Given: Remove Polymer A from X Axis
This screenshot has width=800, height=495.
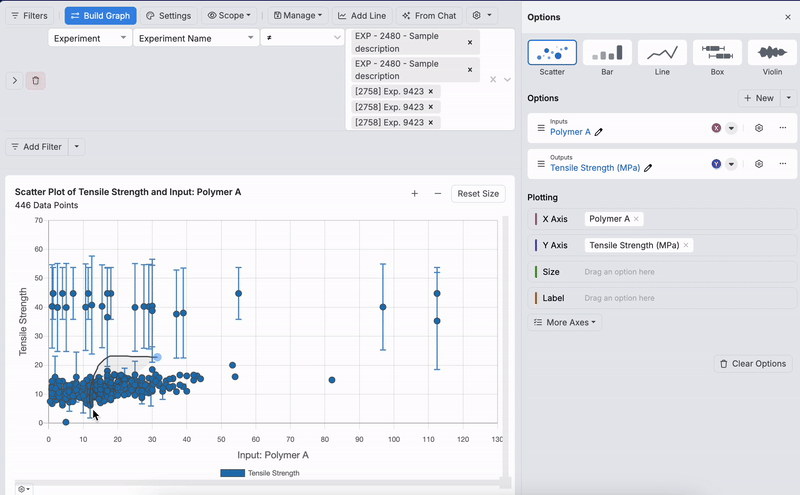Looking at the screenshot, I should pyautogui.click(x=637, y=219).
